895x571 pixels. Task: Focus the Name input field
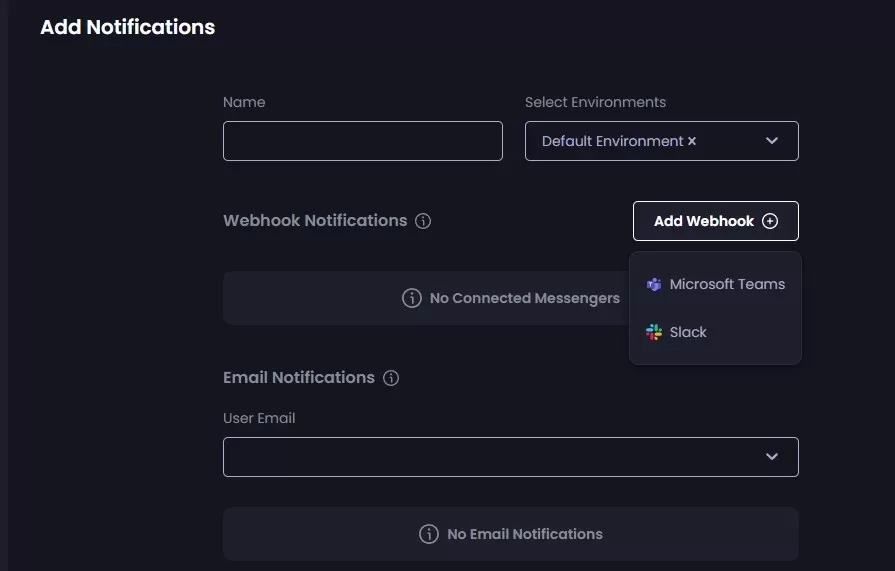[x=363, y=141]
